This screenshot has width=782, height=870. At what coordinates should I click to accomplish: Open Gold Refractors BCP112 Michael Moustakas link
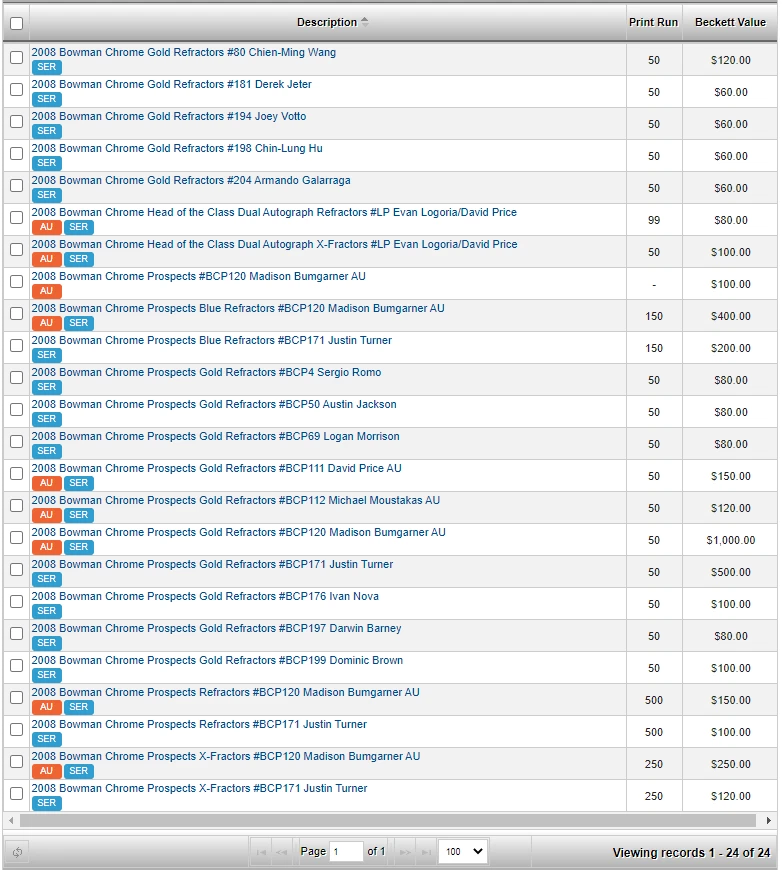(x=236, y=500)
